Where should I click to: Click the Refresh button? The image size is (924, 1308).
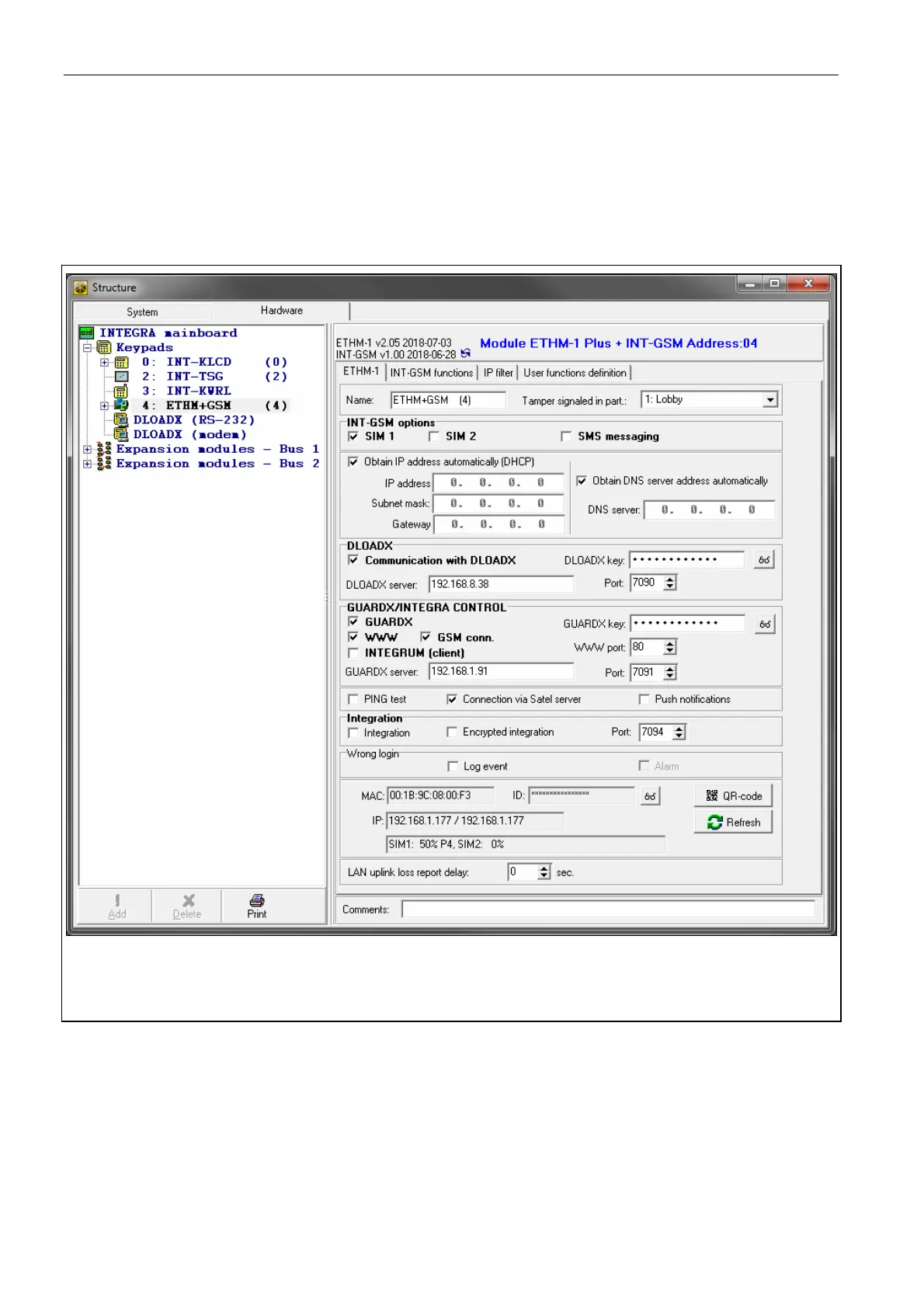coord(733,823)
